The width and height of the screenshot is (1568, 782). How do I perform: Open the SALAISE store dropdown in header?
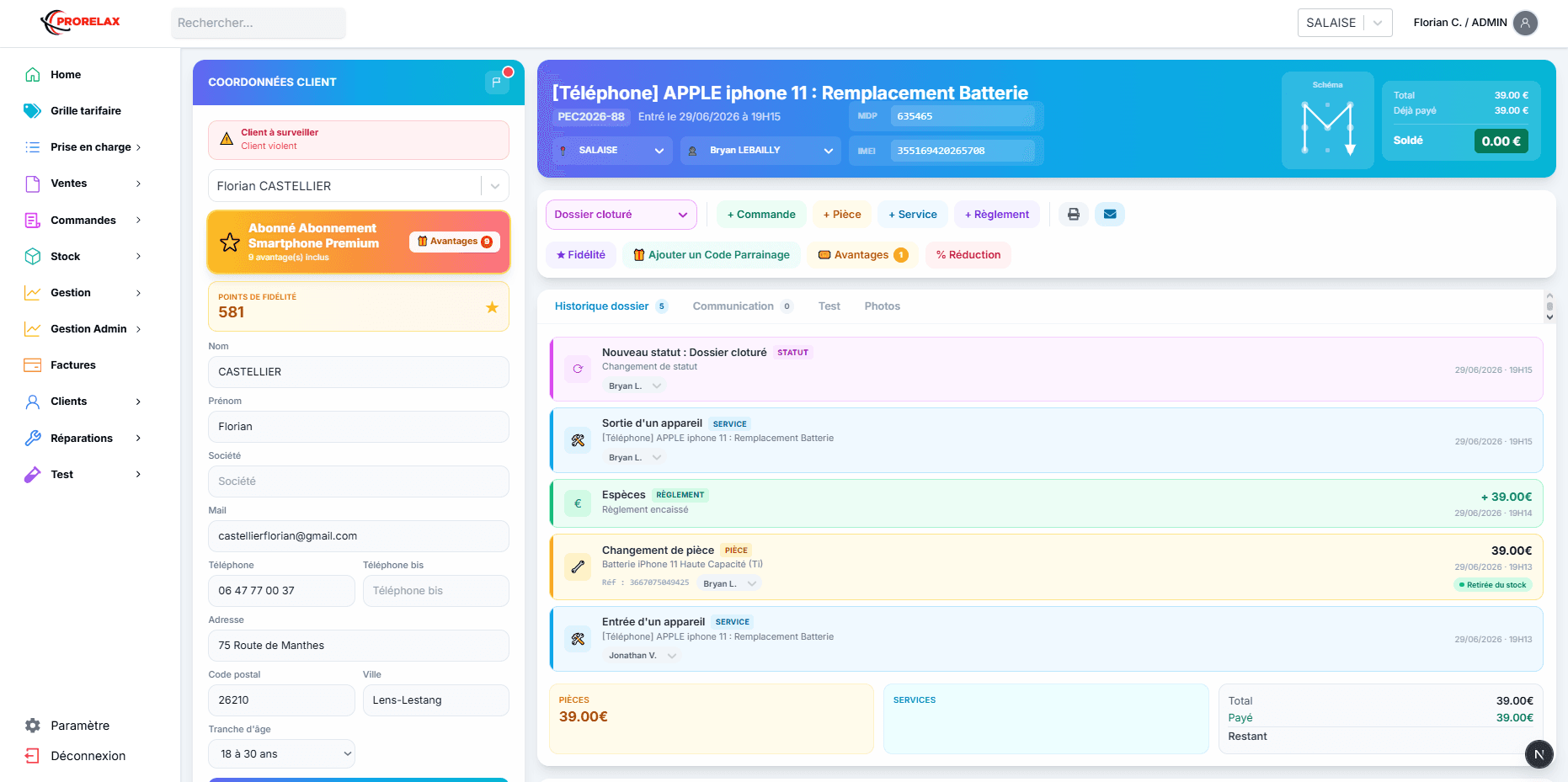(x=1345, y=23)
